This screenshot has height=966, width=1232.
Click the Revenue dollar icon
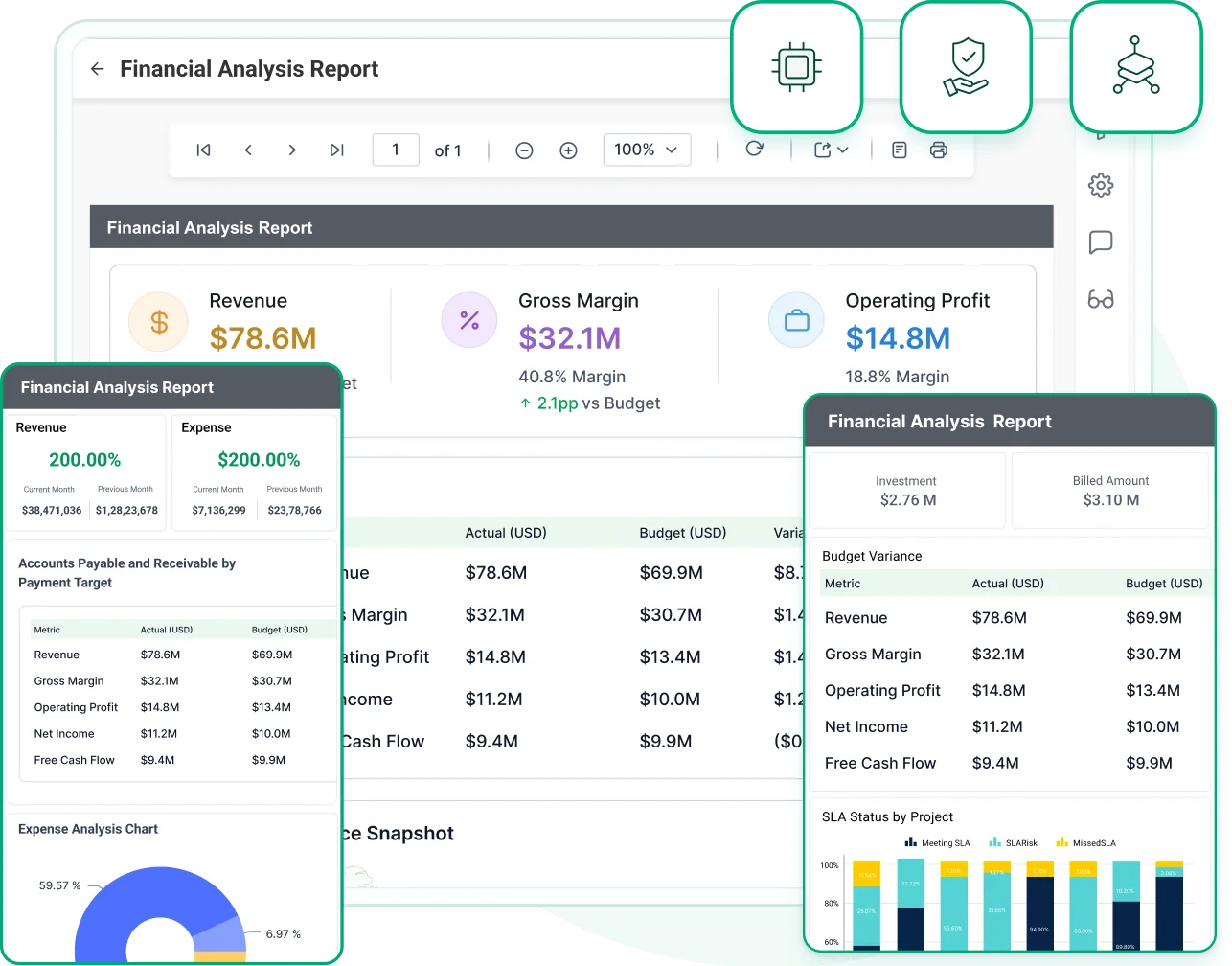(158, 322)
